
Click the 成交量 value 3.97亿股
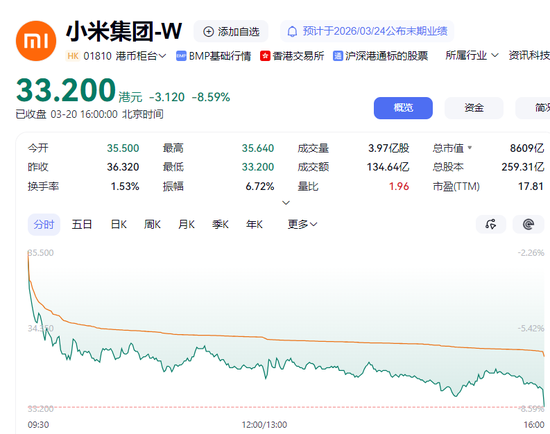tap(389, 148)
